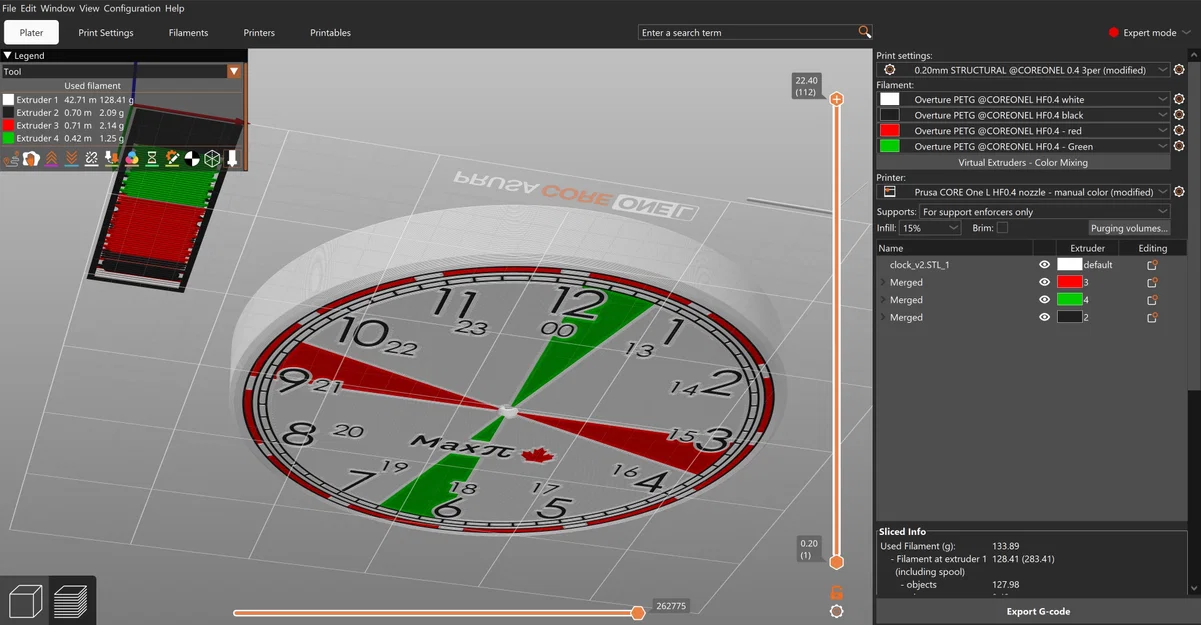Toggle Center of gravity icon
The height and width of the screenshot is (625, 1201).
click(x=192, y=159)
